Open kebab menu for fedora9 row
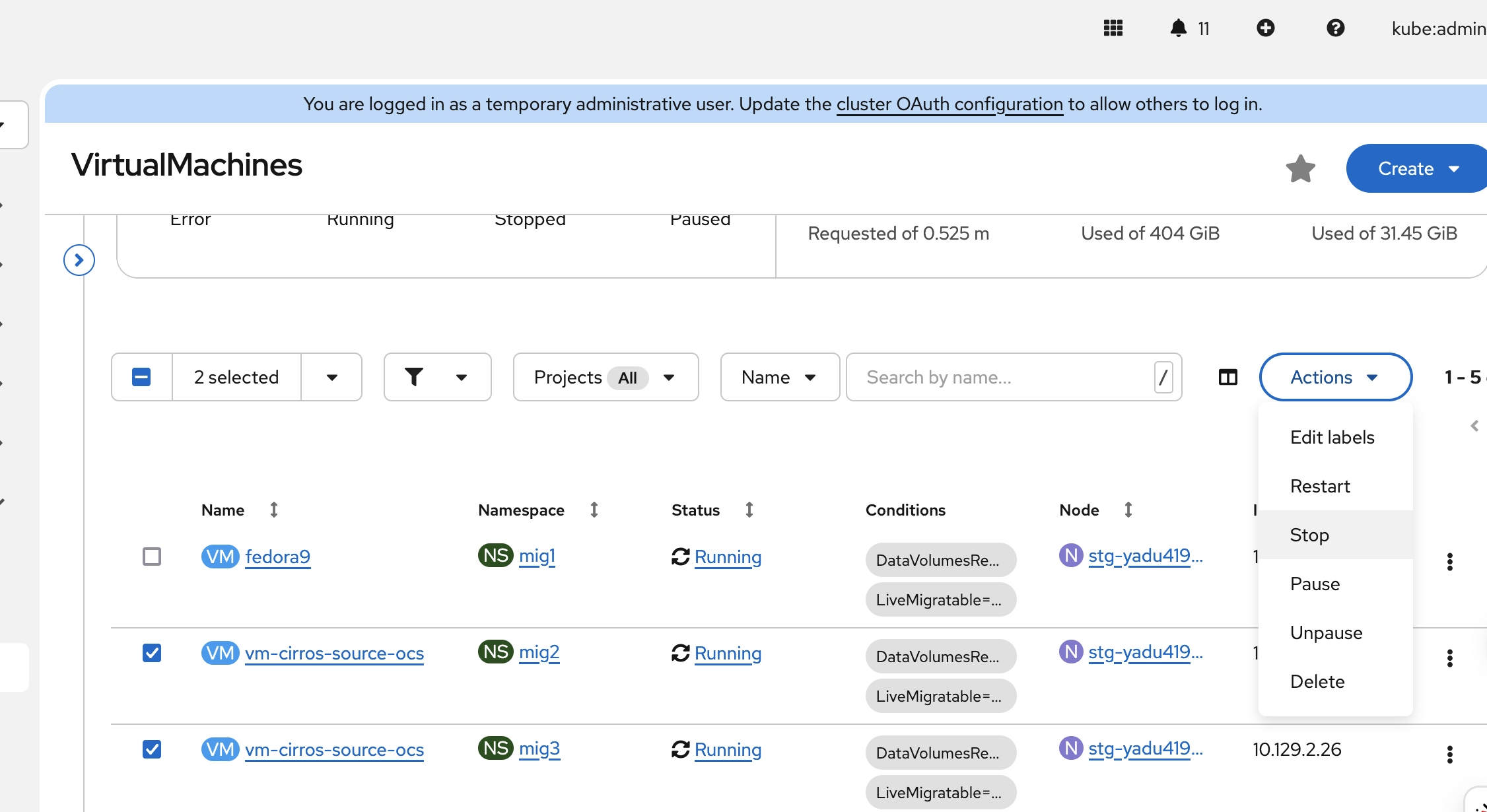 point(1449,562)
